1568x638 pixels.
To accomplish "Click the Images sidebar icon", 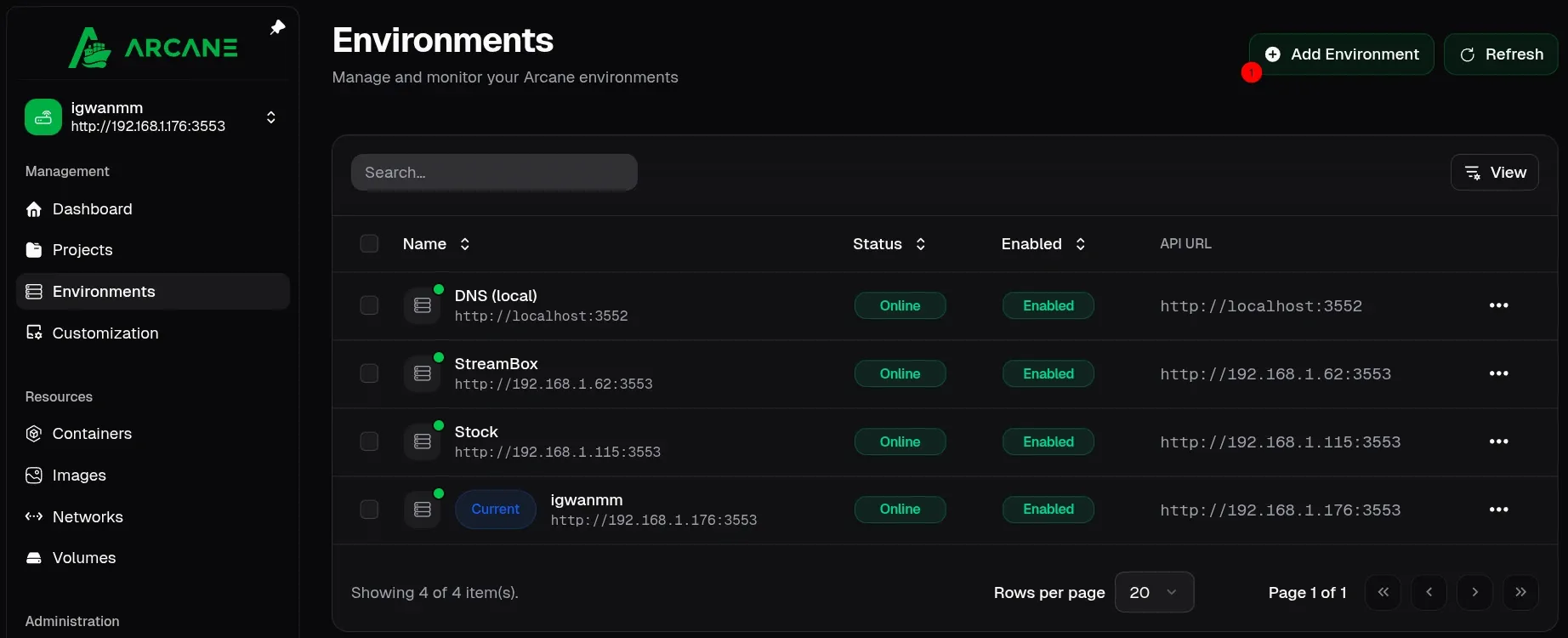I will [34, 476].
